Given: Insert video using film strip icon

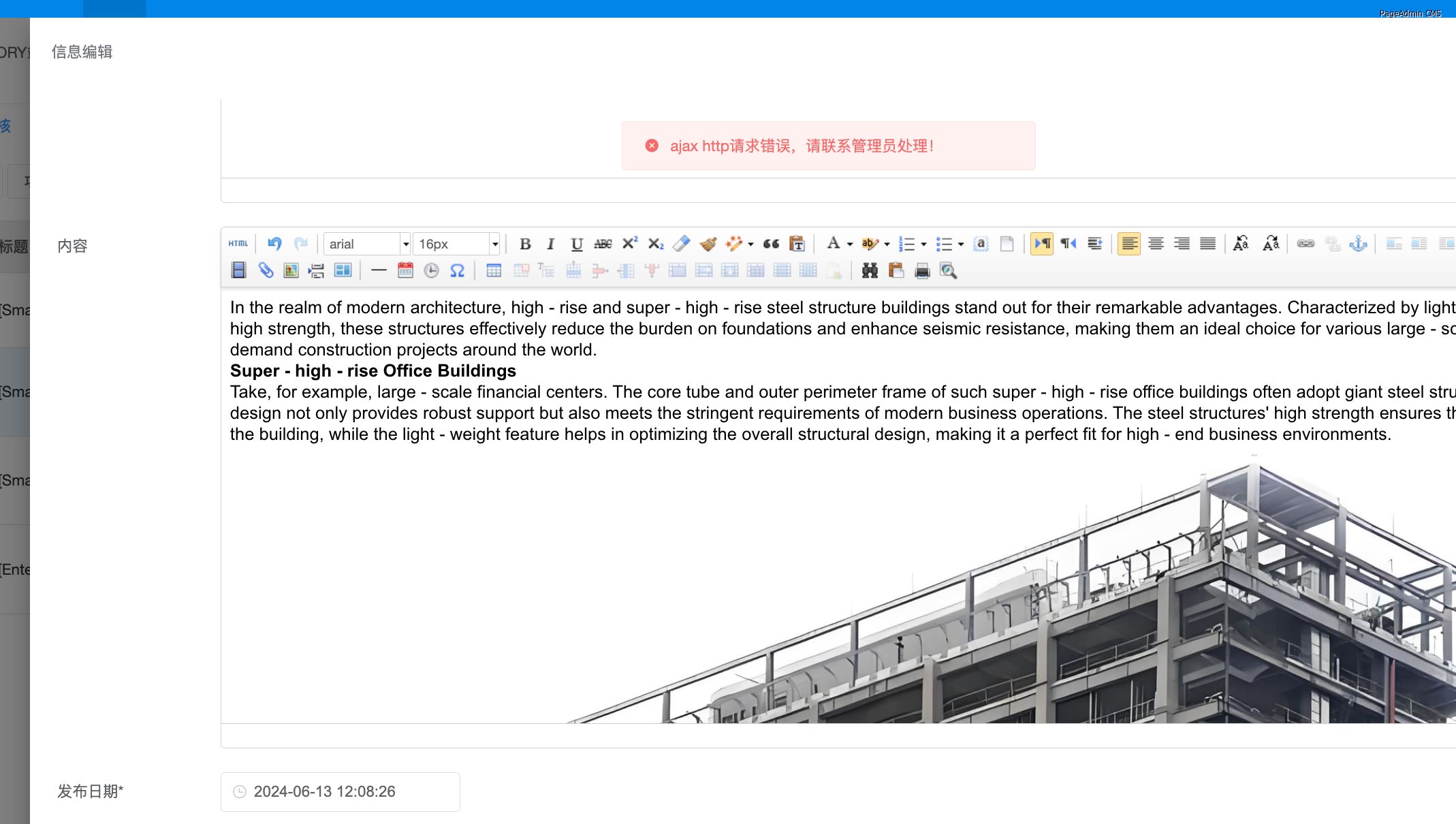Looking at the screenshot, I should tap(238, 271).
